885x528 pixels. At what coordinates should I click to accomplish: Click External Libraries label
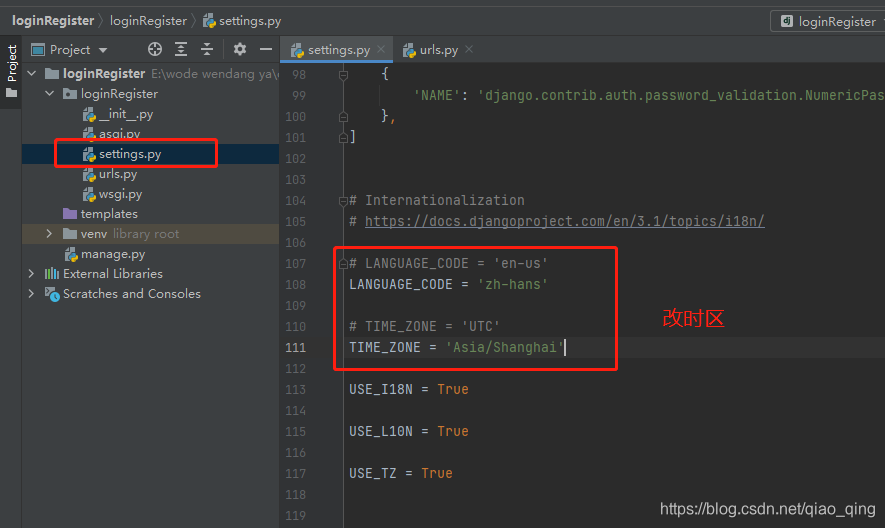(113, 273)
